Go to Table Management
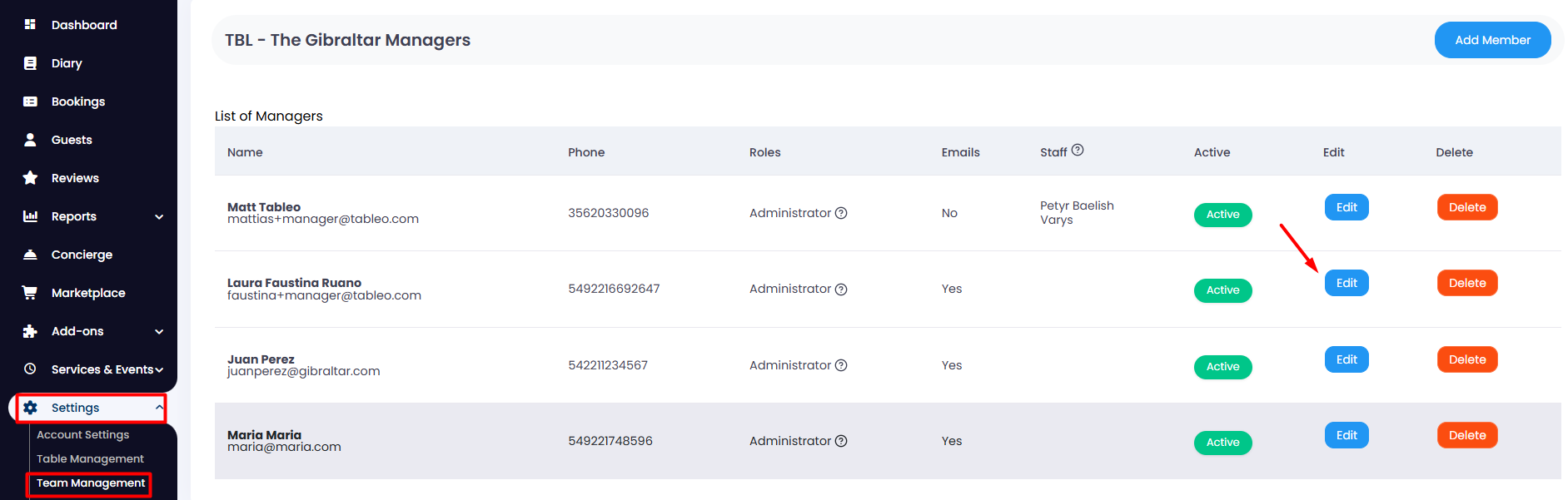1568x500 pixels. (x=90, y=459)
